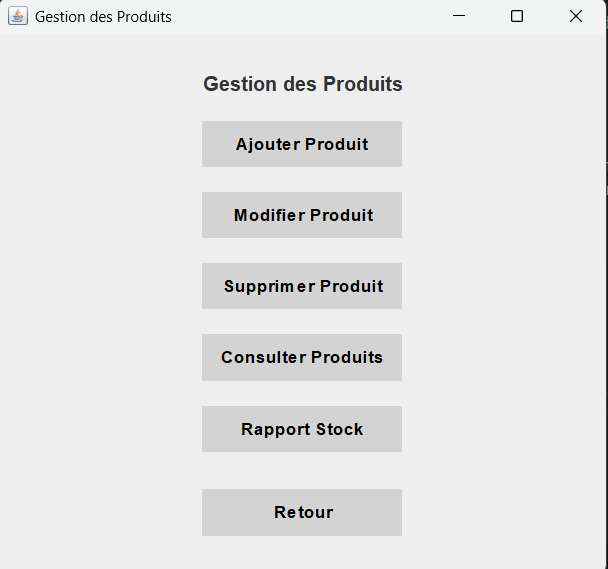Image resolution: width=608 pixels, height=569 pixels.
Task: Edit an existing product
Action: click(302, 215)
